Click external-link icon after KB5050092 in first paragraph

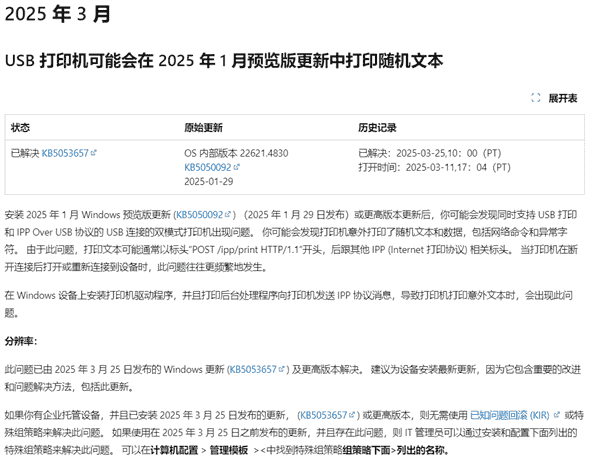pos(229,215)
